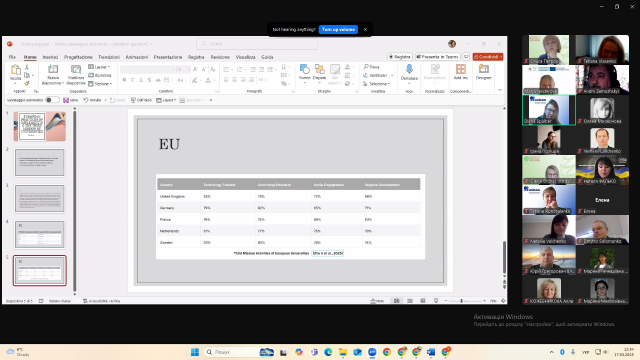The height and width of the screenshot is (360, 640).
Task: Click the Annulla undo button
Action: [92, 100]
